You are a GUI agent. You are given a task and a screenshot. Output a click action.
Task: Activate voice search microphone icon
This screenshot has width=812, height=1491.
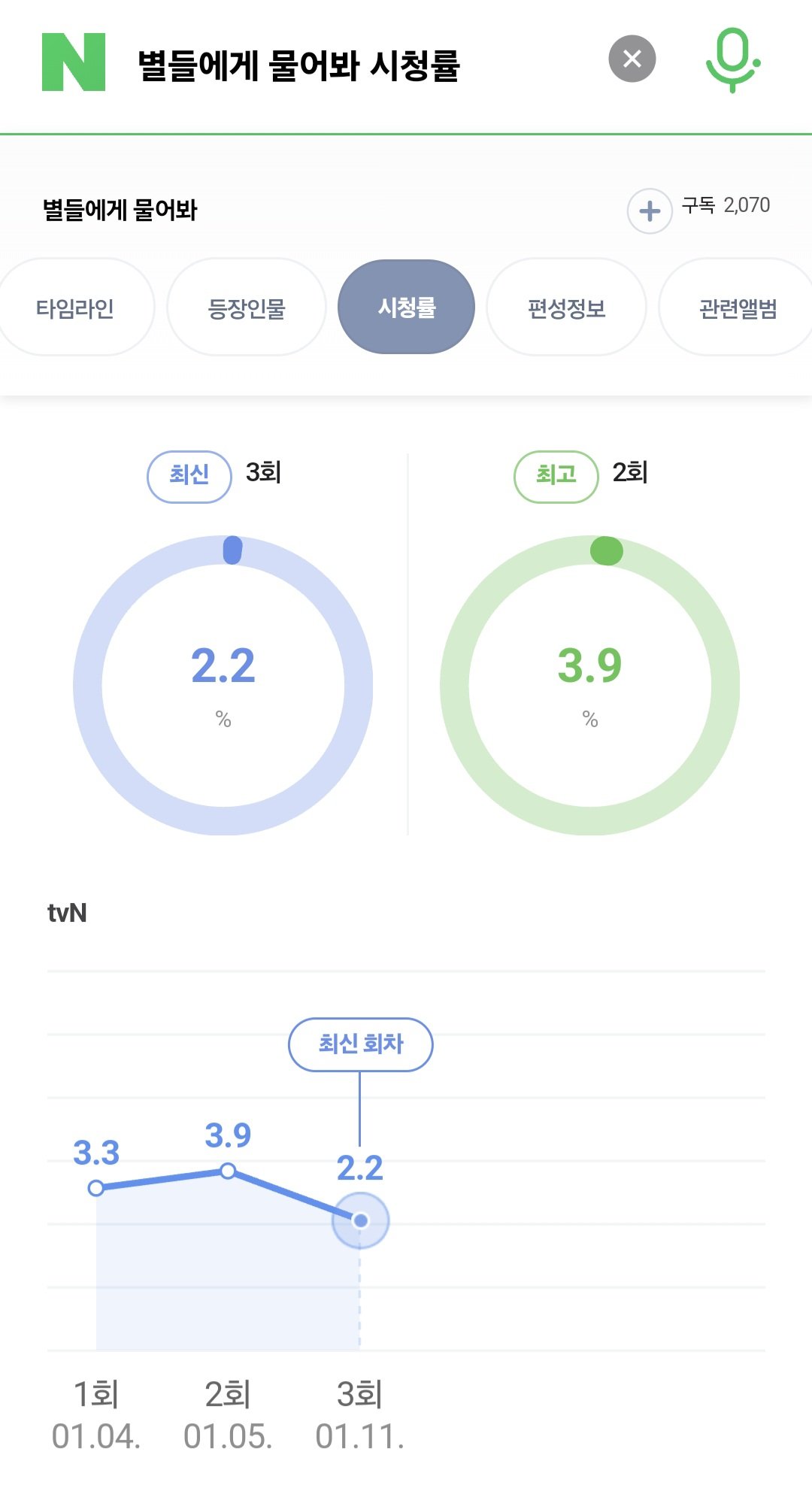coord(732,60)
